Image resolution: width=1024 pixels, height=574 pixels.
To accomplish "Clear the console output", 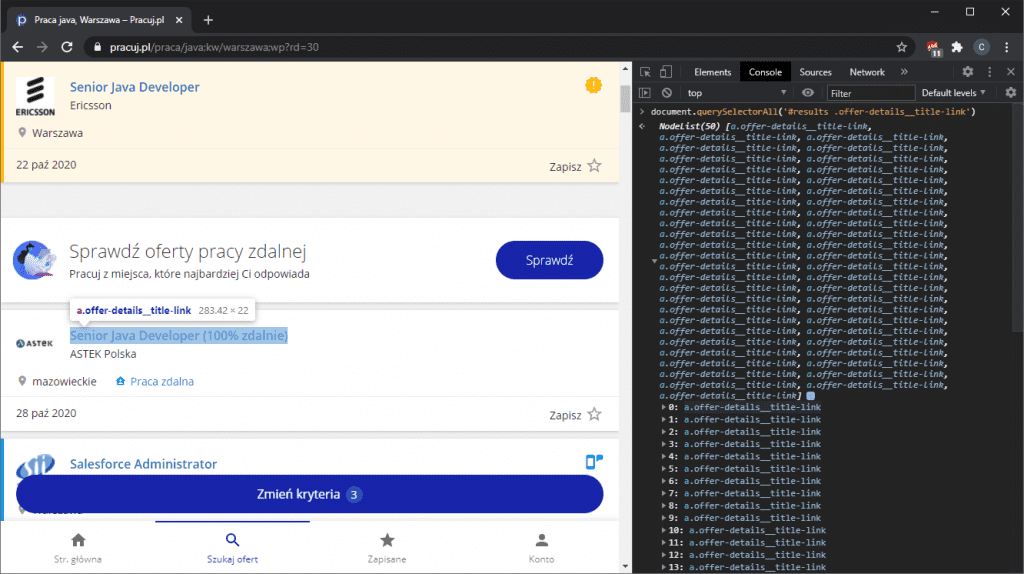I will tap(666, 93).
